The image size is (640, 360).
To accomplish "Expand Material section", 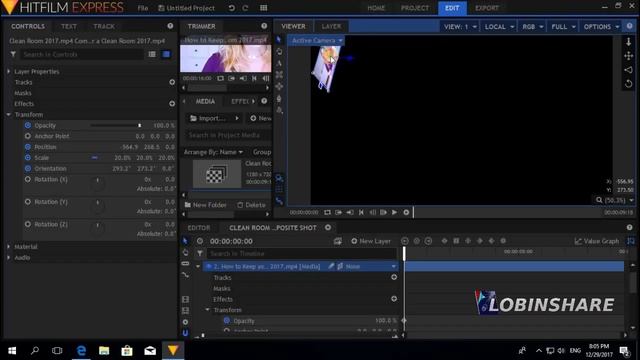I will 9,247.
